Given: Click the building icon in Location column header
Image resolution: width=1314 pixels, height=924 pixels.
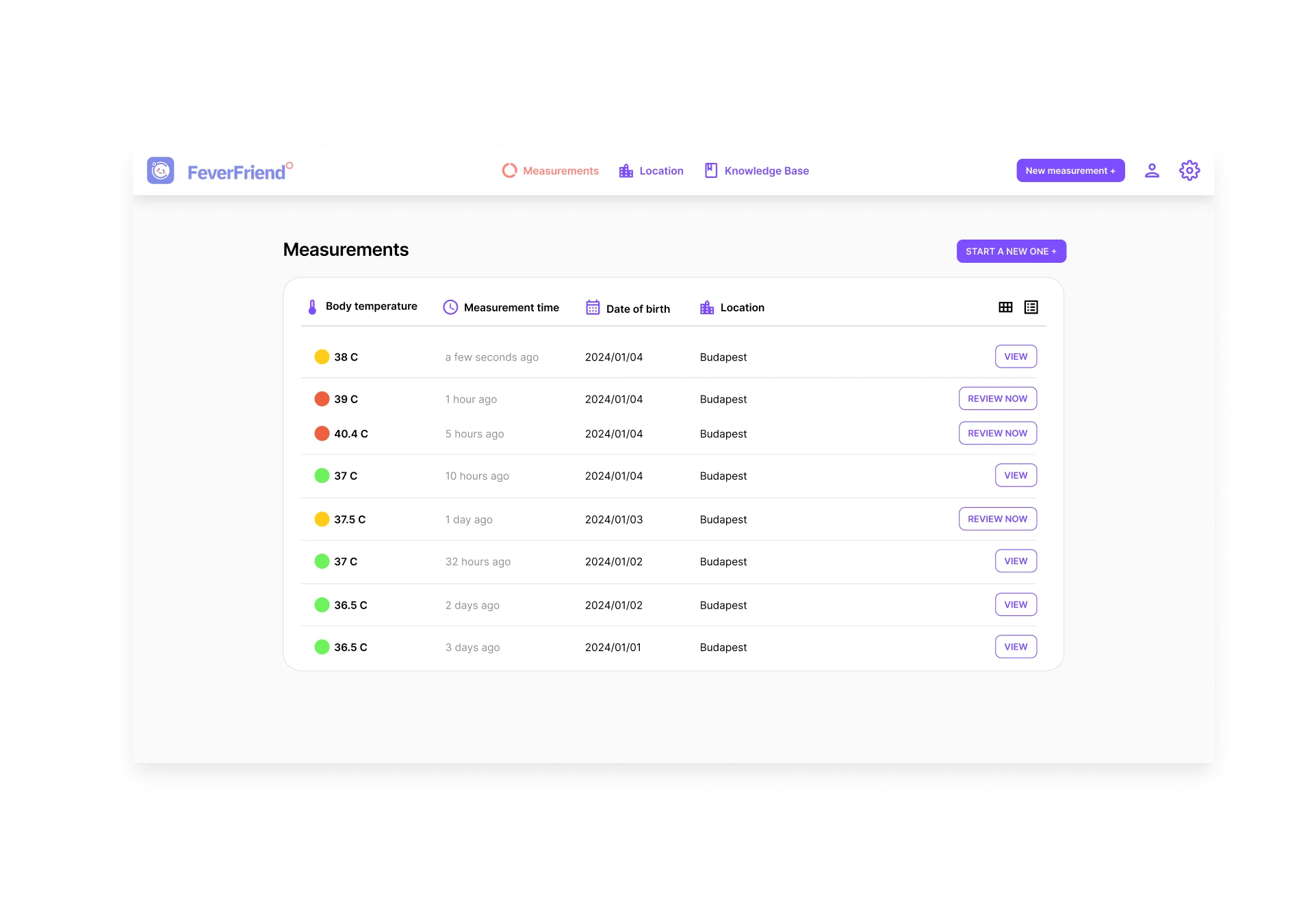Looking at the screenshot, I should point(707,307).
